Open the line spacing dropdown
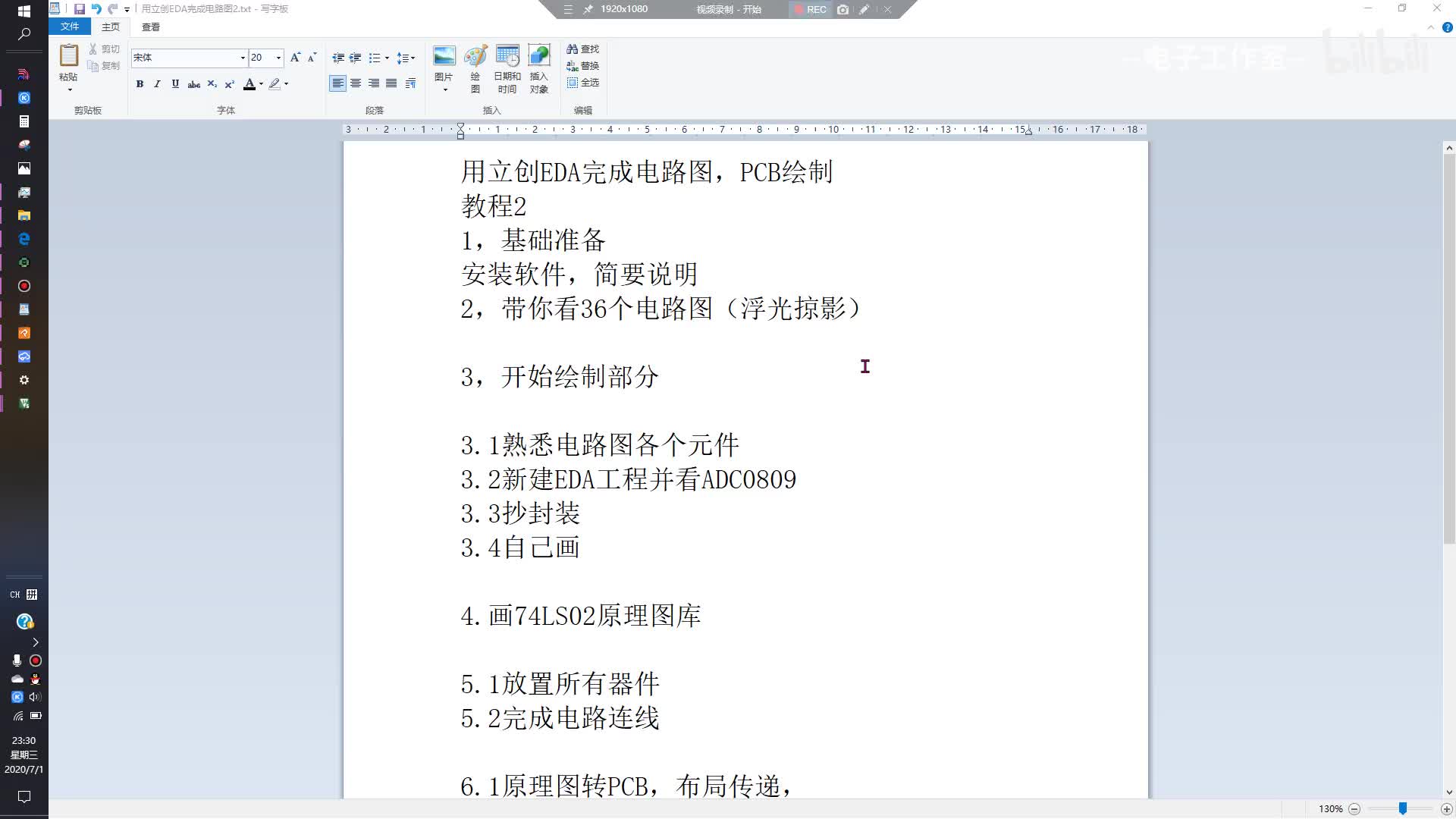Screen dimensions: 1456x819 (x=406, y=58)
